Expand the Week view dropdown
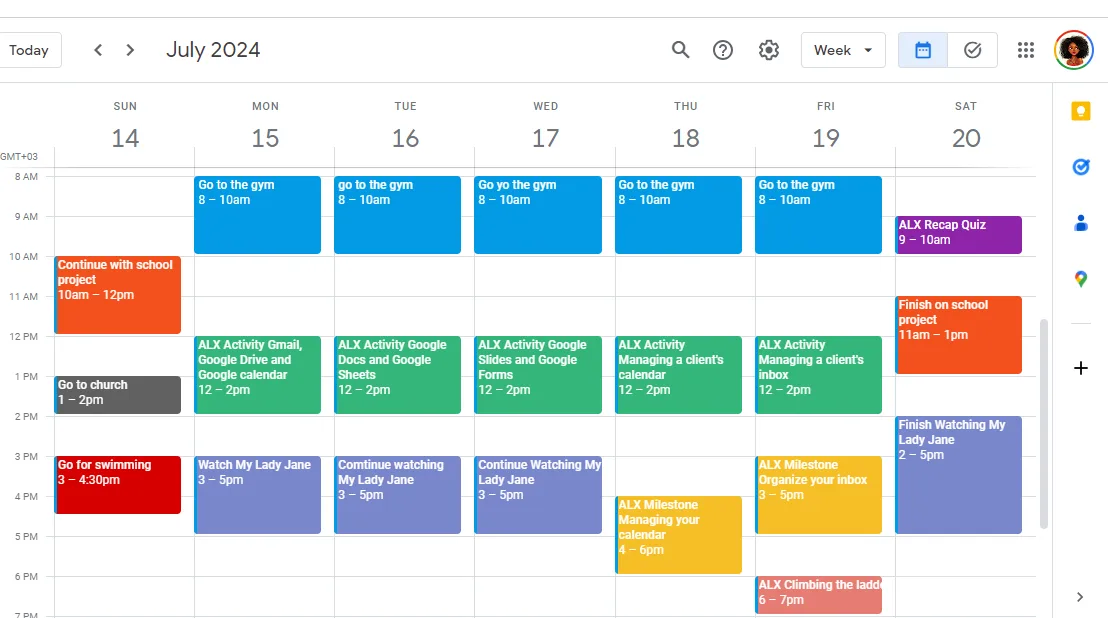1108x618 pixels. (843, 50)
